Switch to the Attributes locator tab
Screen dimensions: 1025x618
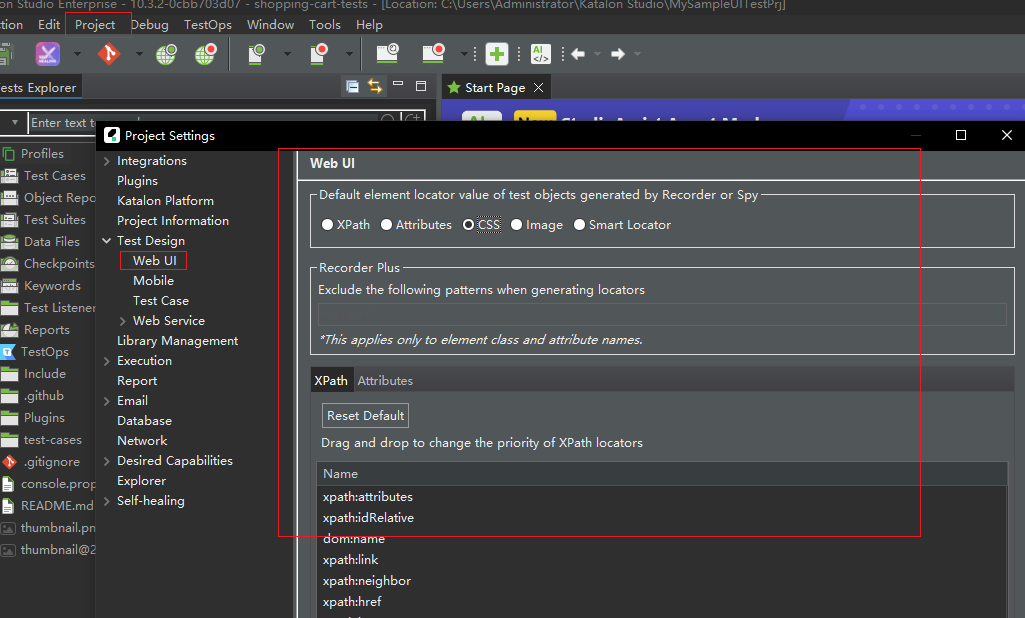pos(385,381)
